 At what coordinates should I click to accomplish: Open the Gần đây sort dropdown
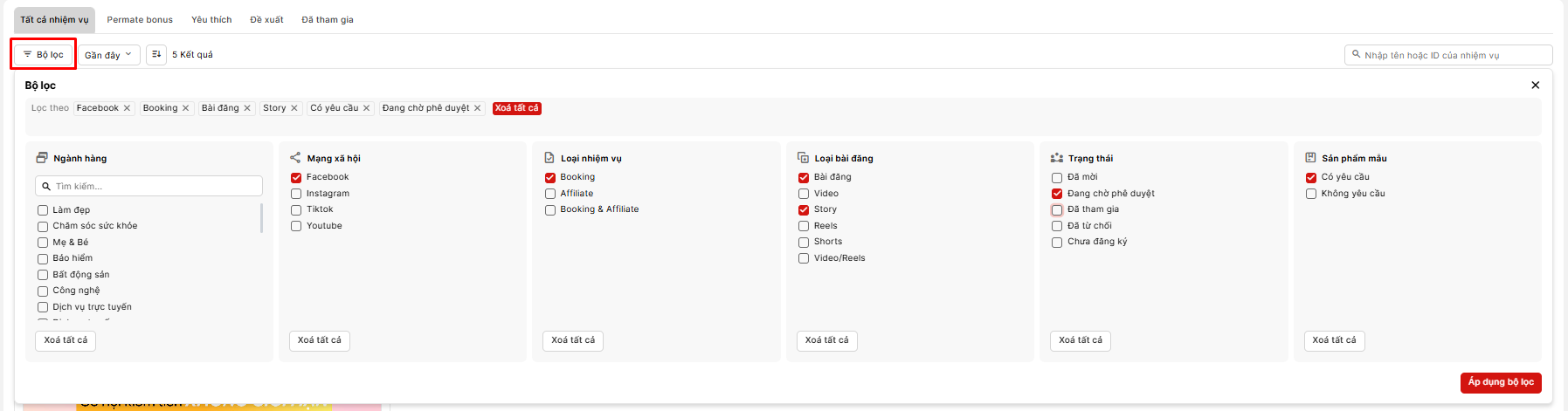108,55
